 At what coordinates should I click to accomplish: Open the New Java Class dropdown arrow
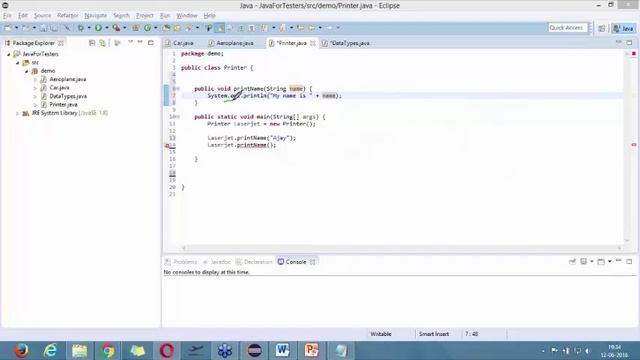pos(156,28)
